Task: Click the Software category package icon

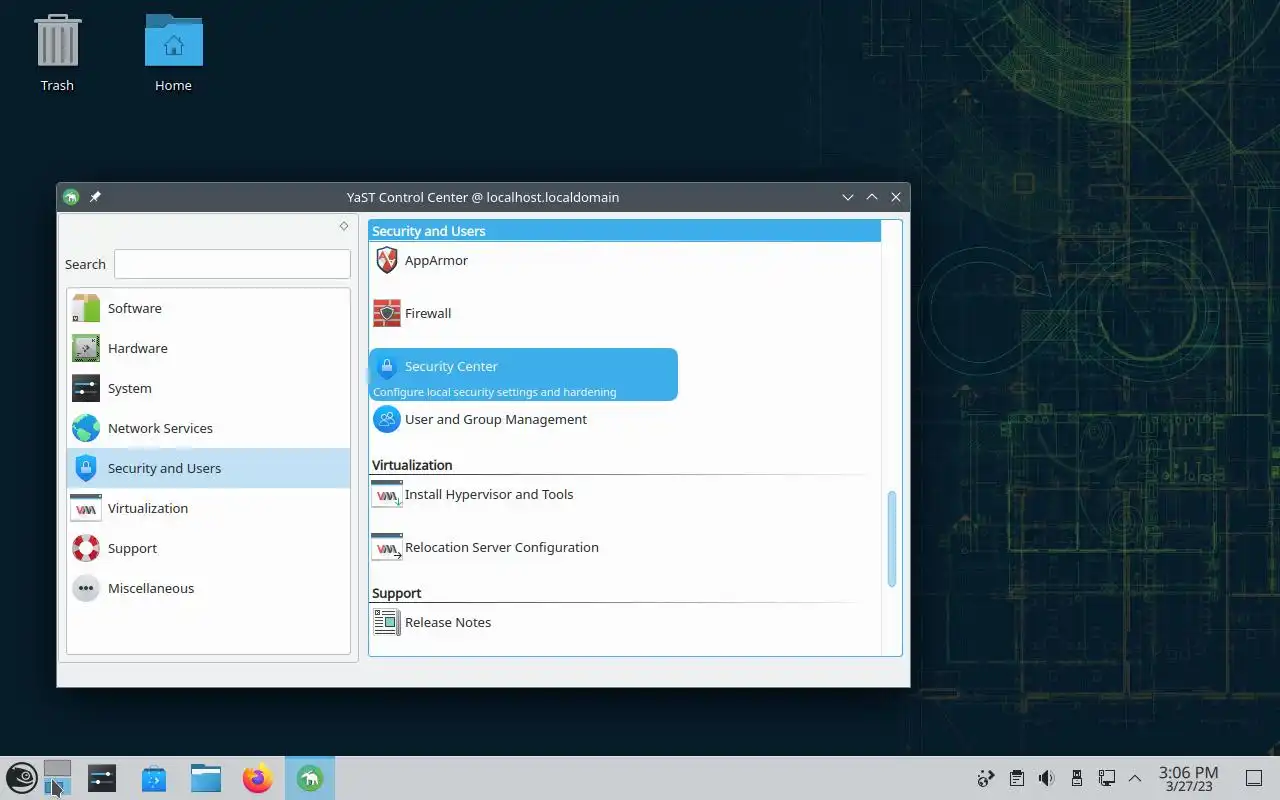Action: click(86, 308)
